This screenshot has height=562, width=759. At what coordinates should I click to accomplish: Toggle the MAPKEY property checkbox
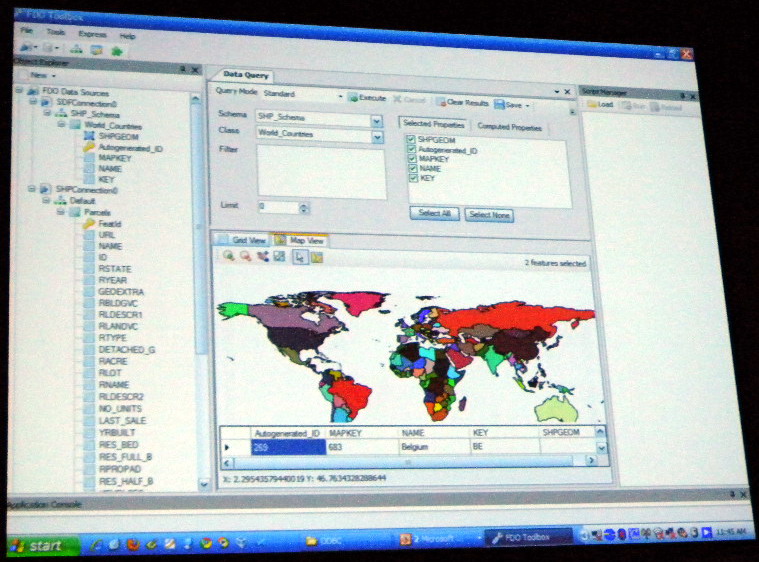click(411, 160)
